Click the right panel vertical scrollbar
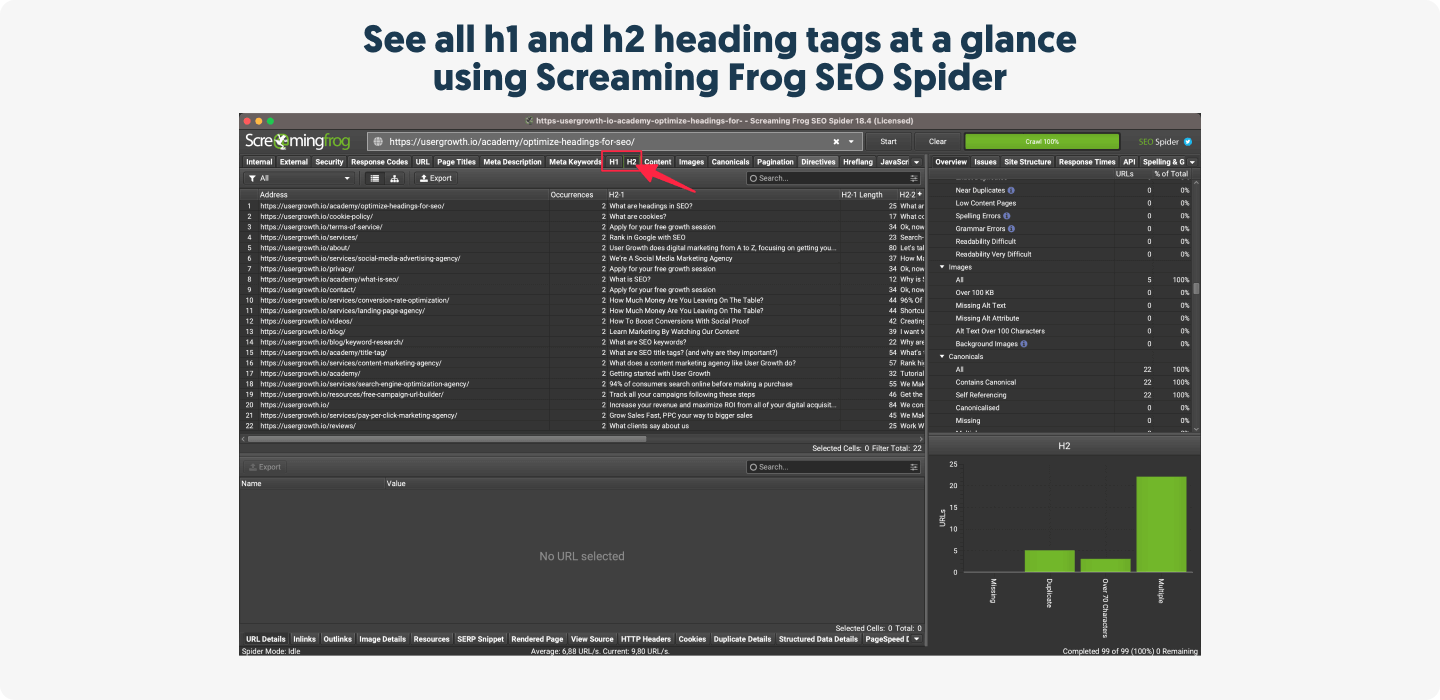 pyautogui.click(x=1195, y=290)
